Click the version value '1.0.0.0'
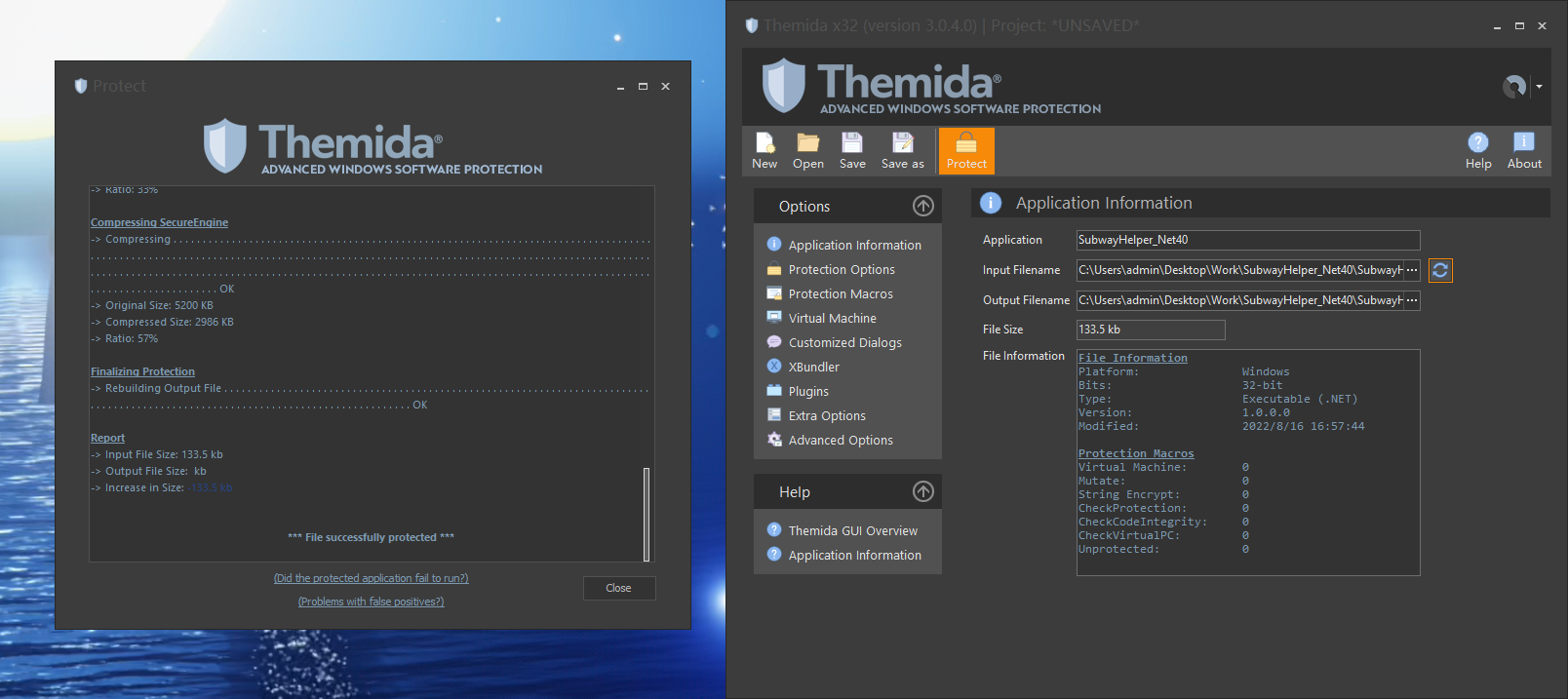 (1266, 412)
